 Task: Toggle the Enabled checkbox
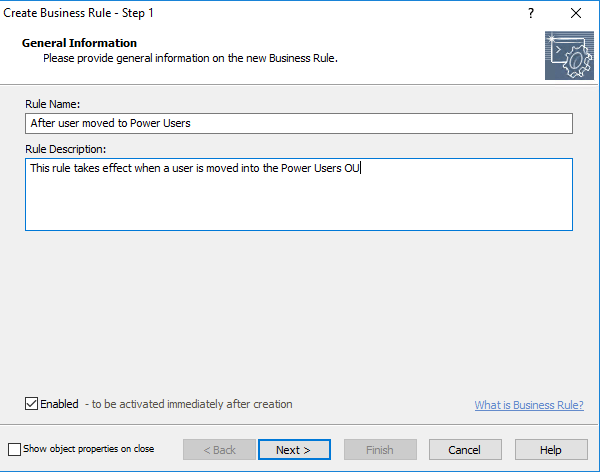point(32,404)
